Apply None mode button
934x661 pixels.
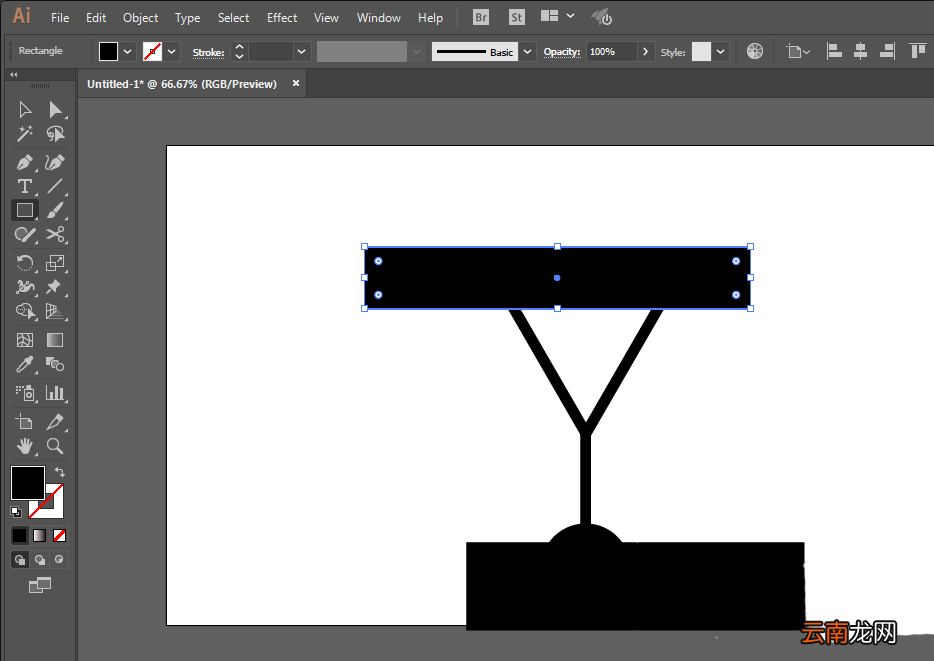point(59,535)
